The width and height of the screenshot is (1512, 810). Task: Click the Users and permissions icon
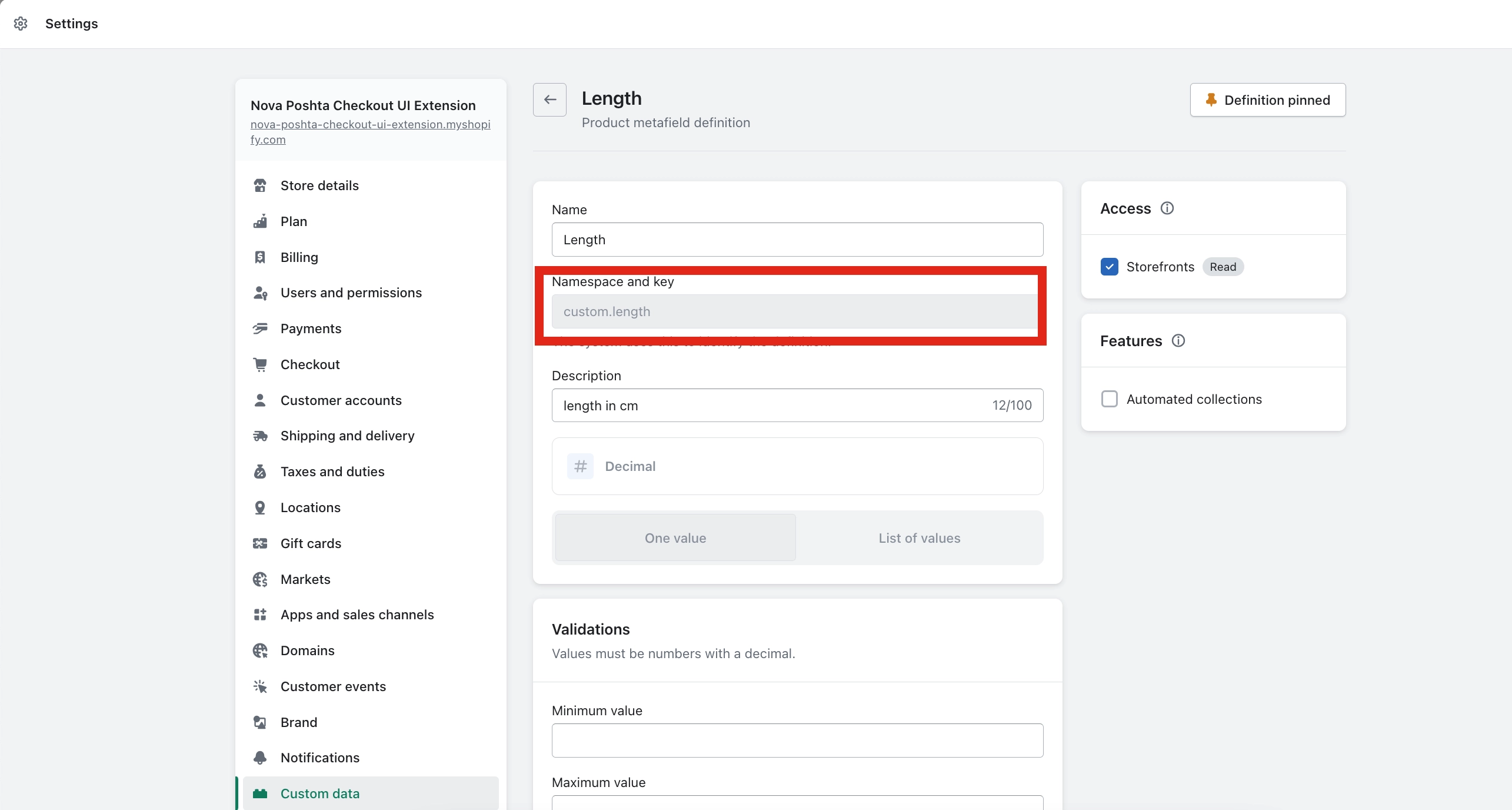260,293
